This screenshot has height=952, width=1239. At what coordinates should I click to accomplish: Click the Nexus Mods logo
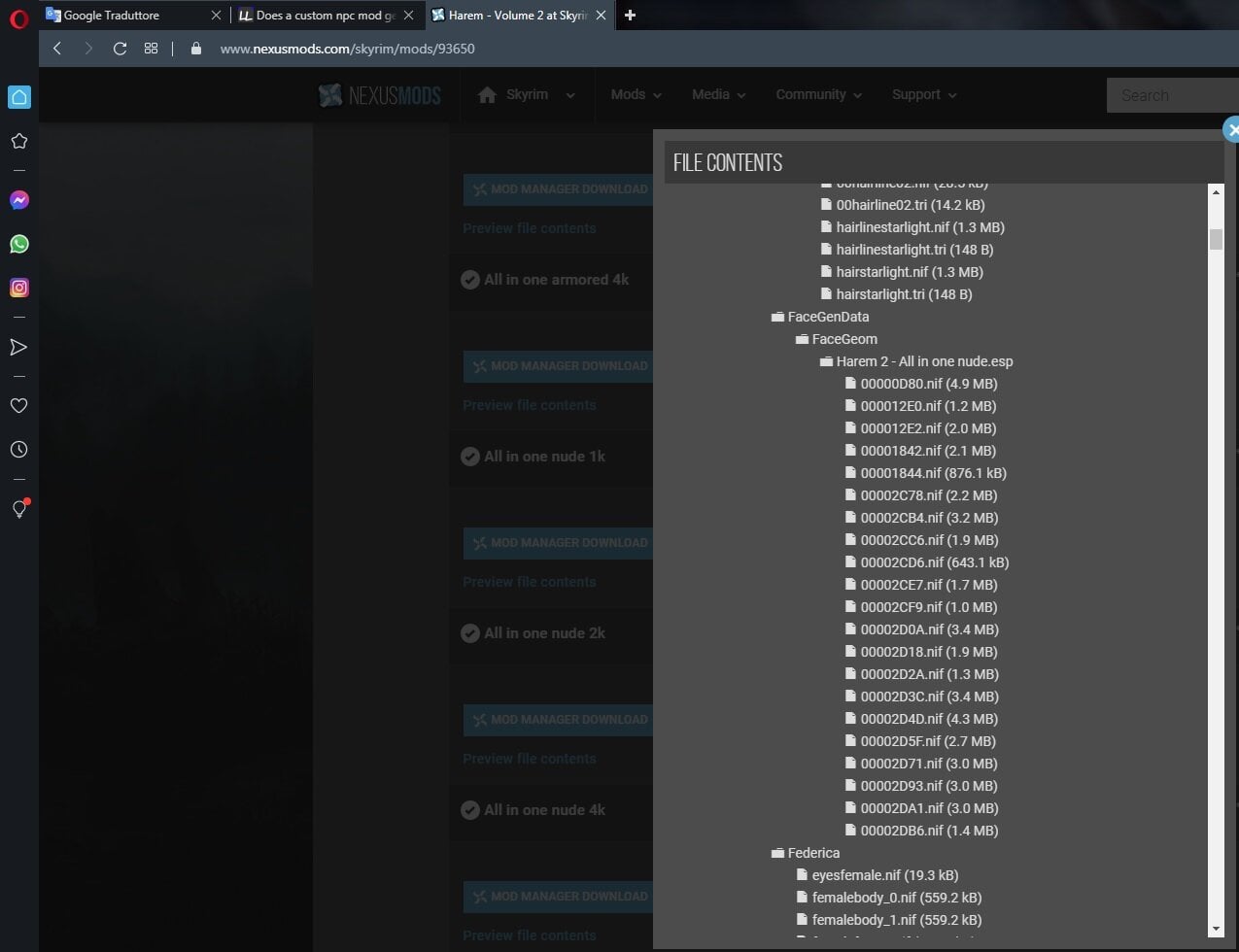click(380, 94)
